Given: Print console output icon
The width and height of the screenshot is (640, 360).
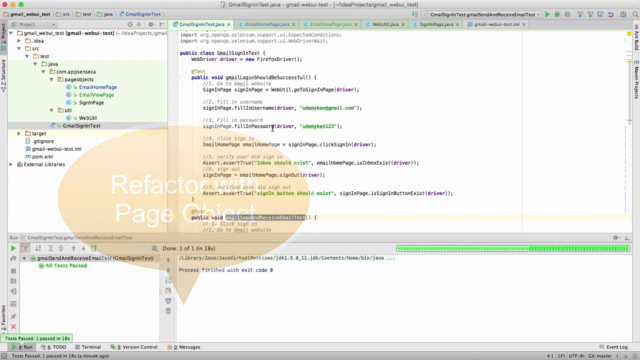Looking at the screenshot, I should coord(168,301).
